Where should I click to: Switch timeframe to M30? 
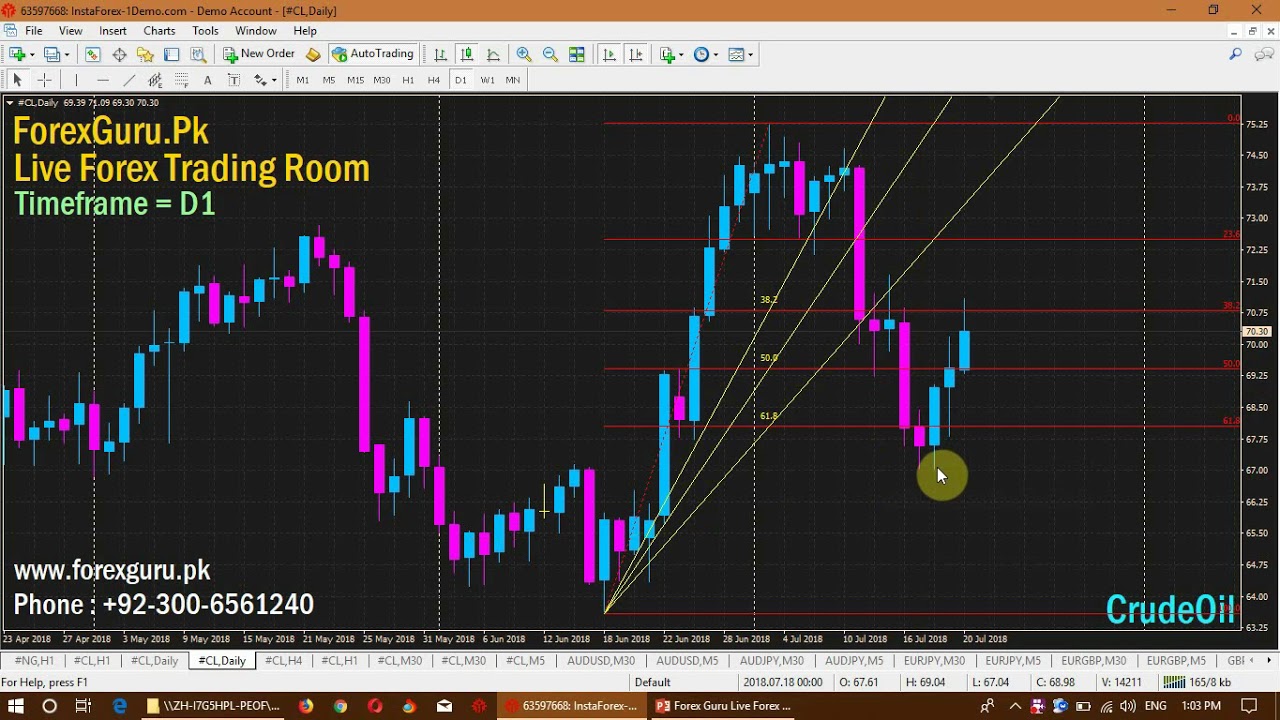(x=381, y=80)
